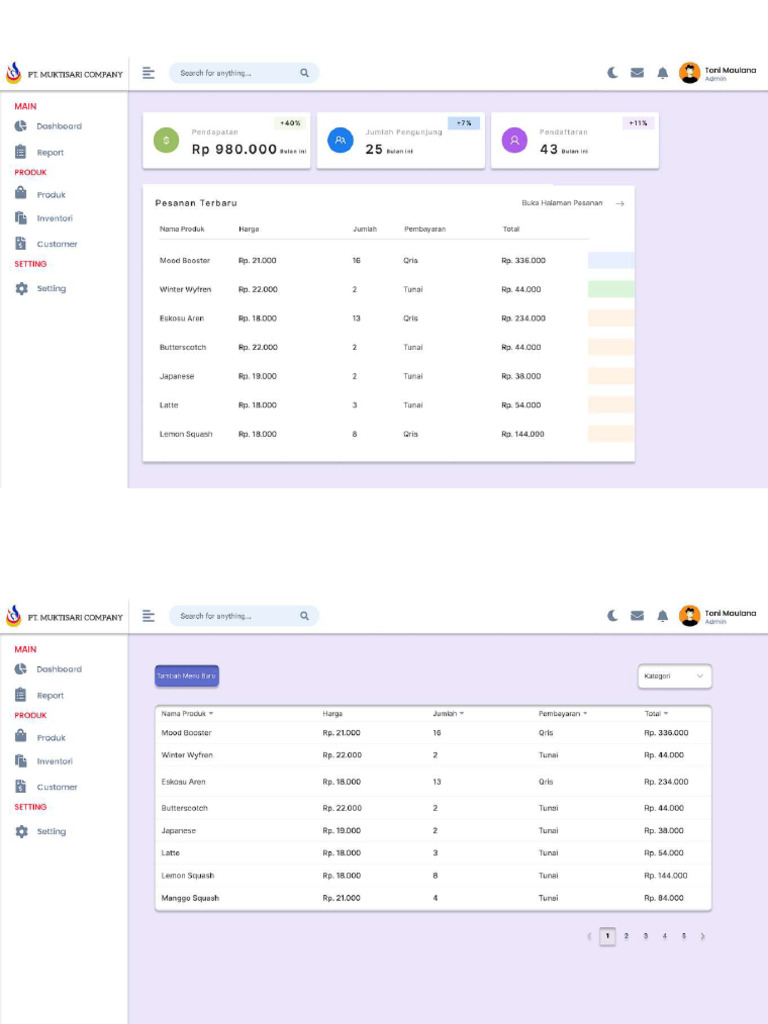Screen dimensions: 768x1024
Task: Click Toni Maulana avatar on Tambah Menu screen
Action: [x=689, y=615]
